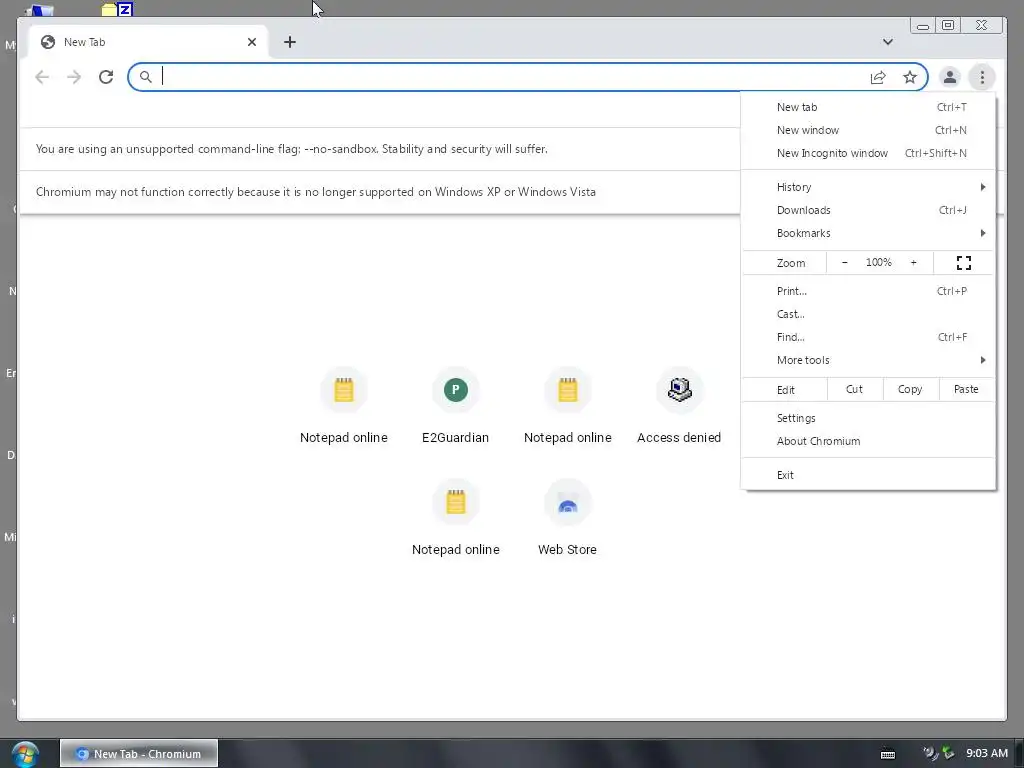This screenshot has width=1024, height=768.
Task: Open the bottom-row Notepad online shortcut
Action: (x=455, y=519)
